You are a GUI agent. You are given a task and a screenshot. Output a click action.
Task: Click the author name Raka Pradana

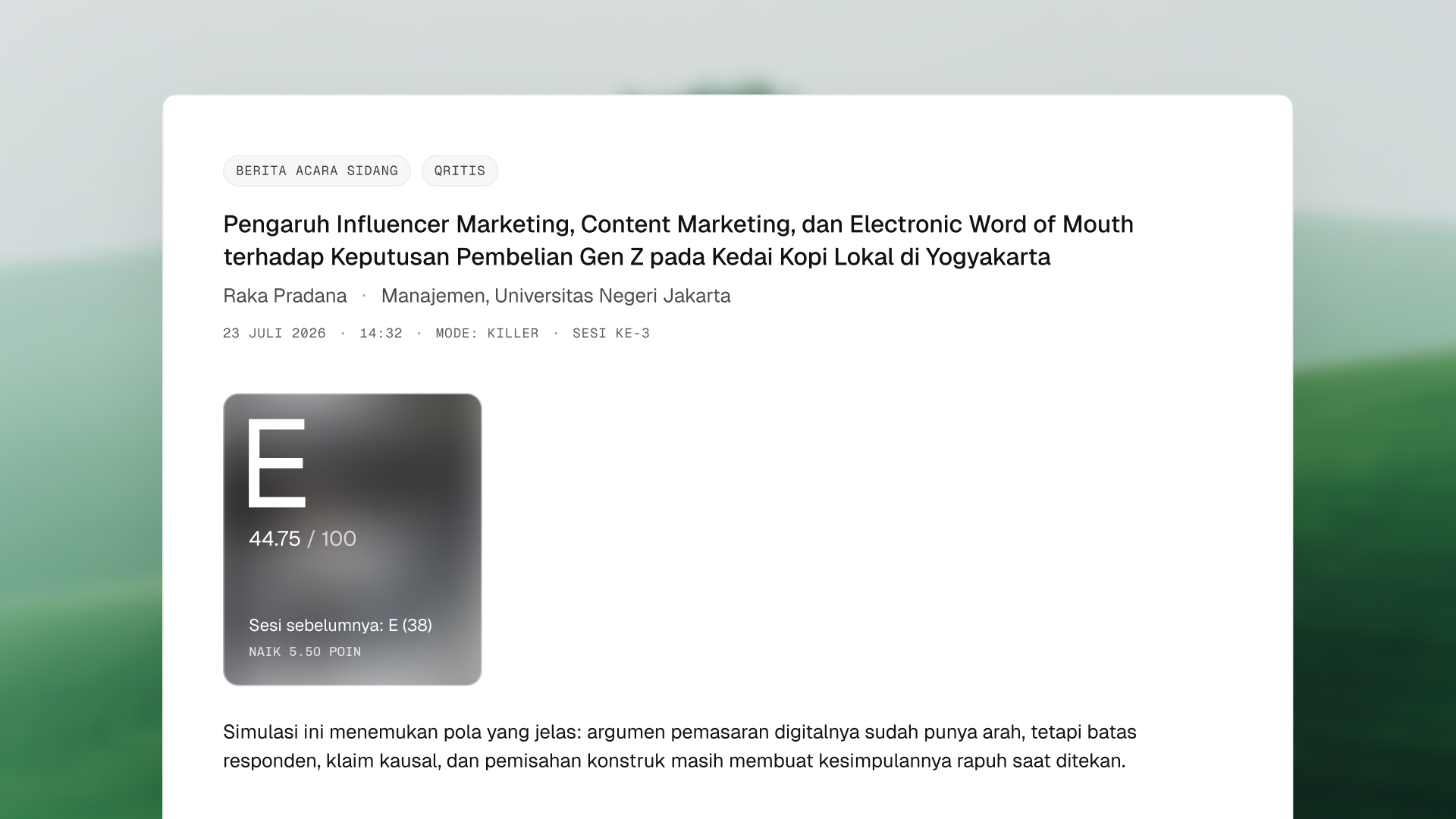pos(285,296)
